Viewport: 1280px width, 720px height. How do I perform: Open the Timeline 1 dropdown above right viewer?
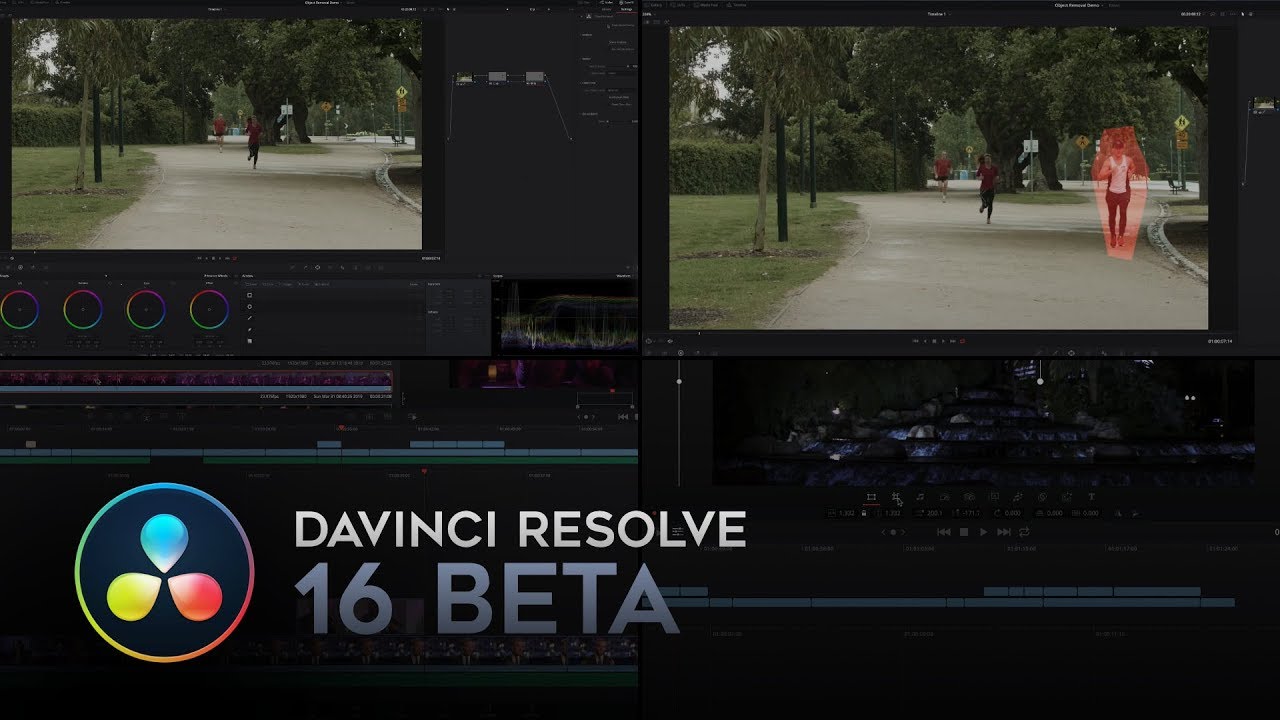[x=938, y=14]
